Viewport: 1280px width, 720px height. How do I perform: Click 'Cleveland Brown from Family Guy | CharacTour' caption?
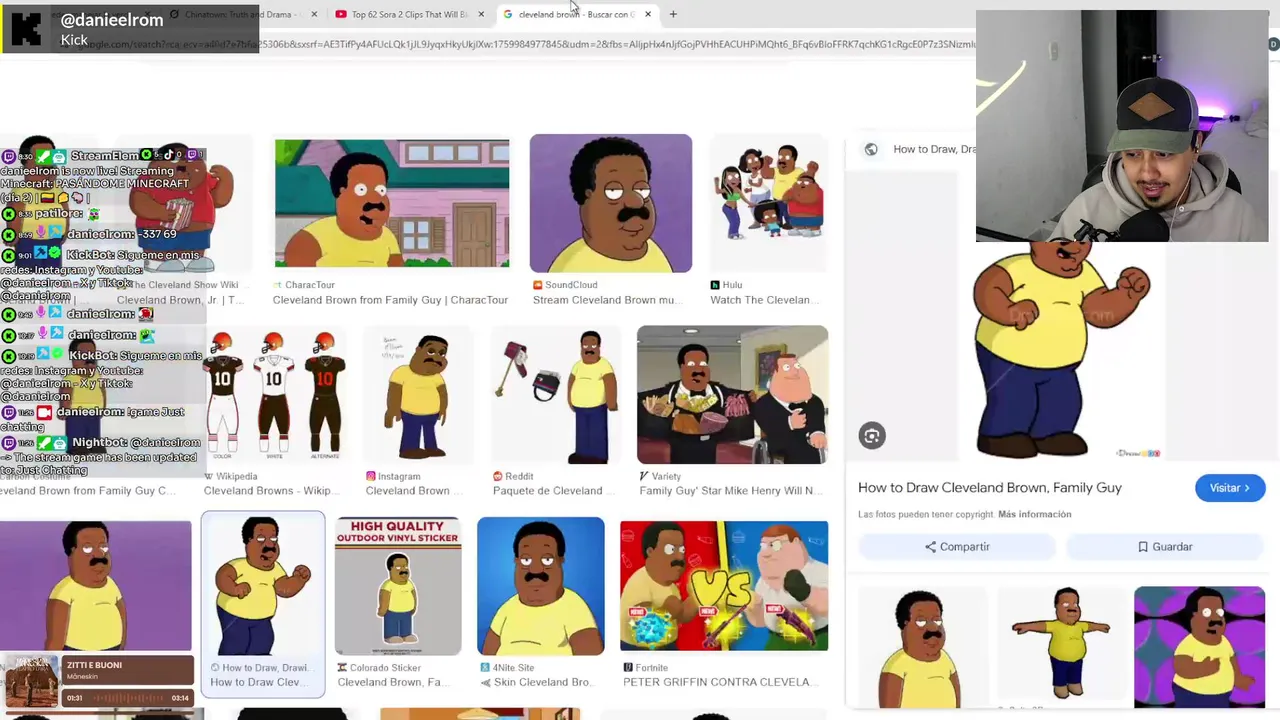[390, 300]
